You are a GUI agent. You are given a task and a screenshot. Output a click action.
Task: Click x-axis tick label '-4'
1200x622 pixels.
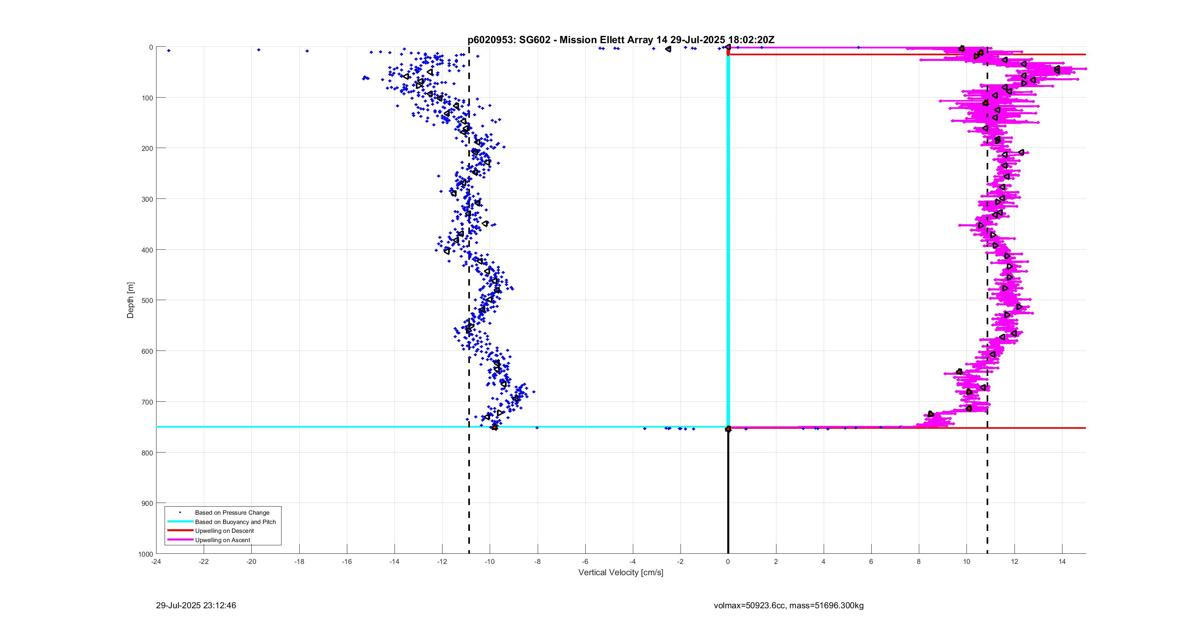click(633, 562)
